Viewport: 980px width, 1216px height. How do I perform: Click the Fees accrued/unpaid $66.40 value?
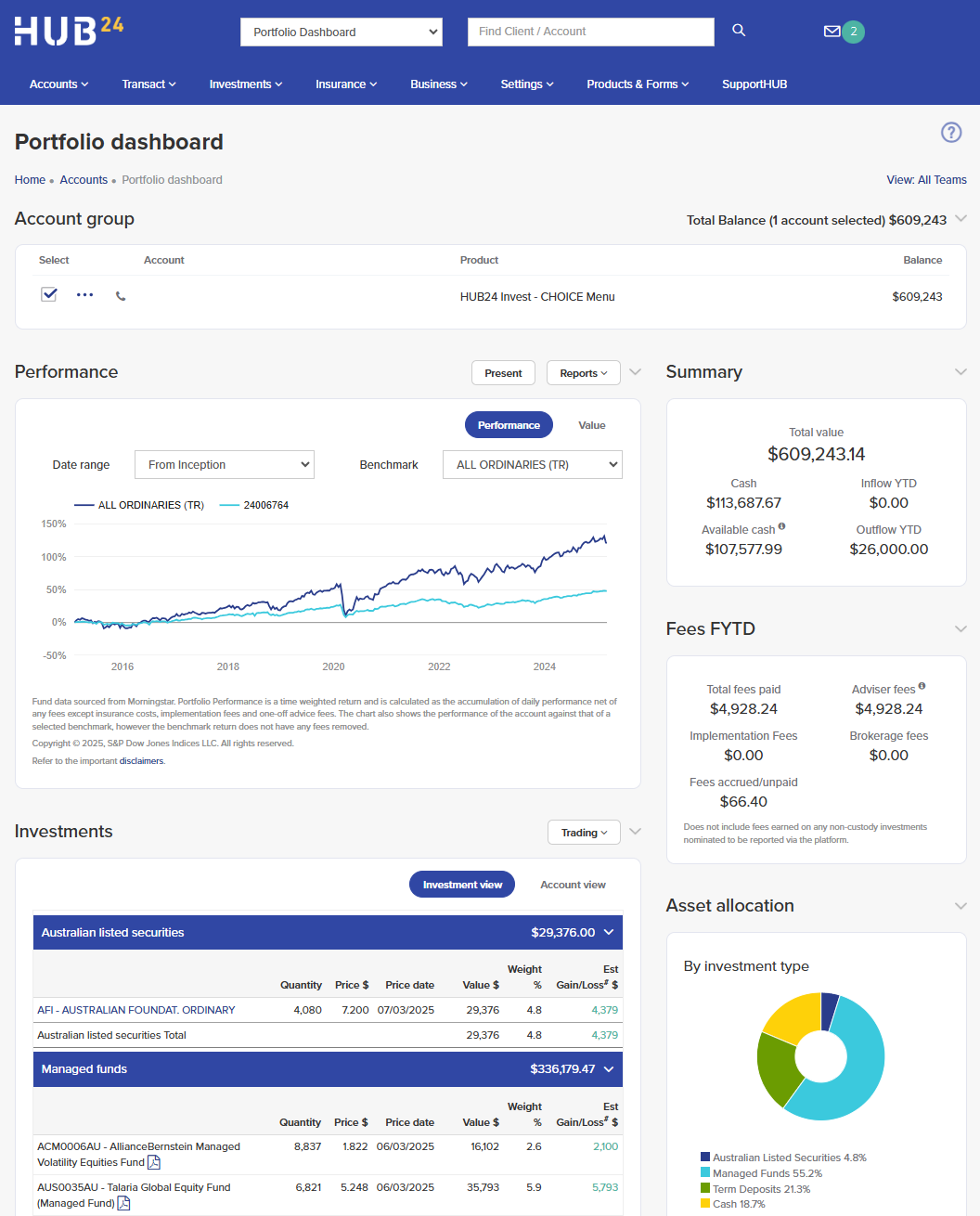tap(743, 801)
